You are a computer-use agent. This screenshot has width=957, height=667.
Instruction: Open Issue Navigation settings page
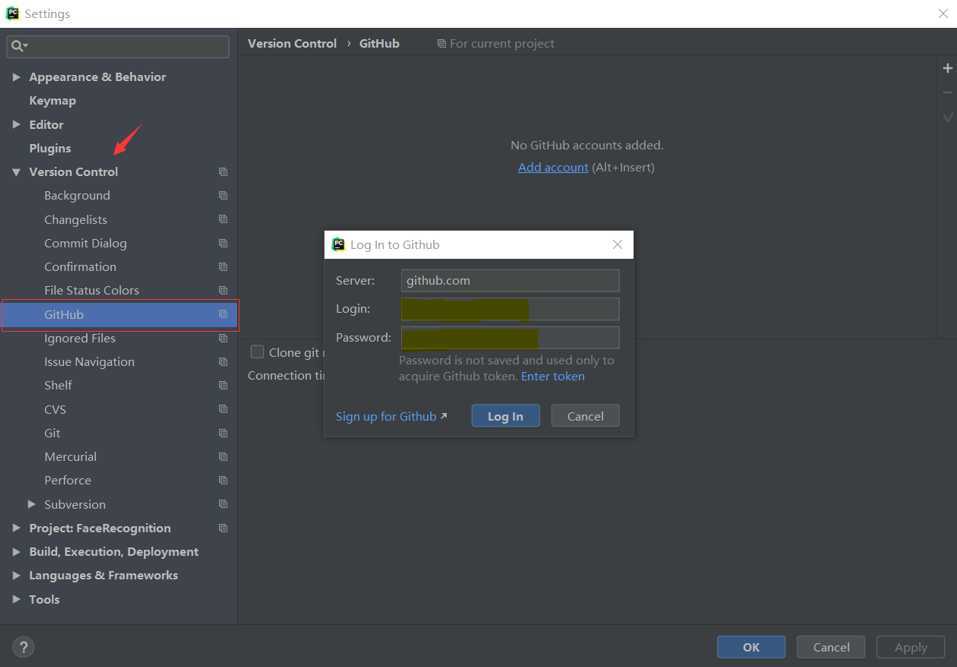point(89,362)
